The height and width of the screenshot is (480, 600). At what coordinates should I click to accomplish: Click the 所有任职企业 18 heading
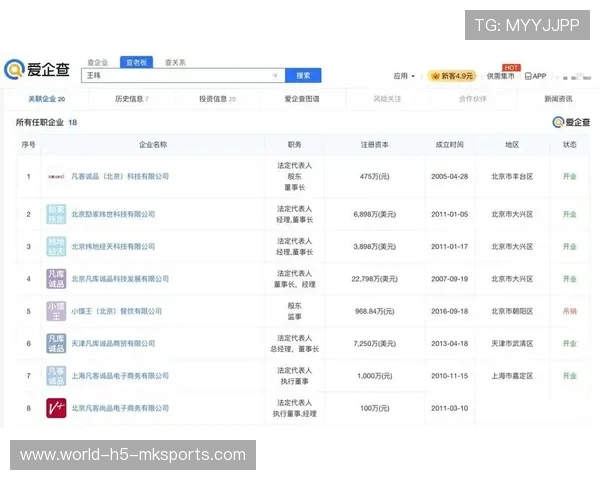click(x=46, y=122)
